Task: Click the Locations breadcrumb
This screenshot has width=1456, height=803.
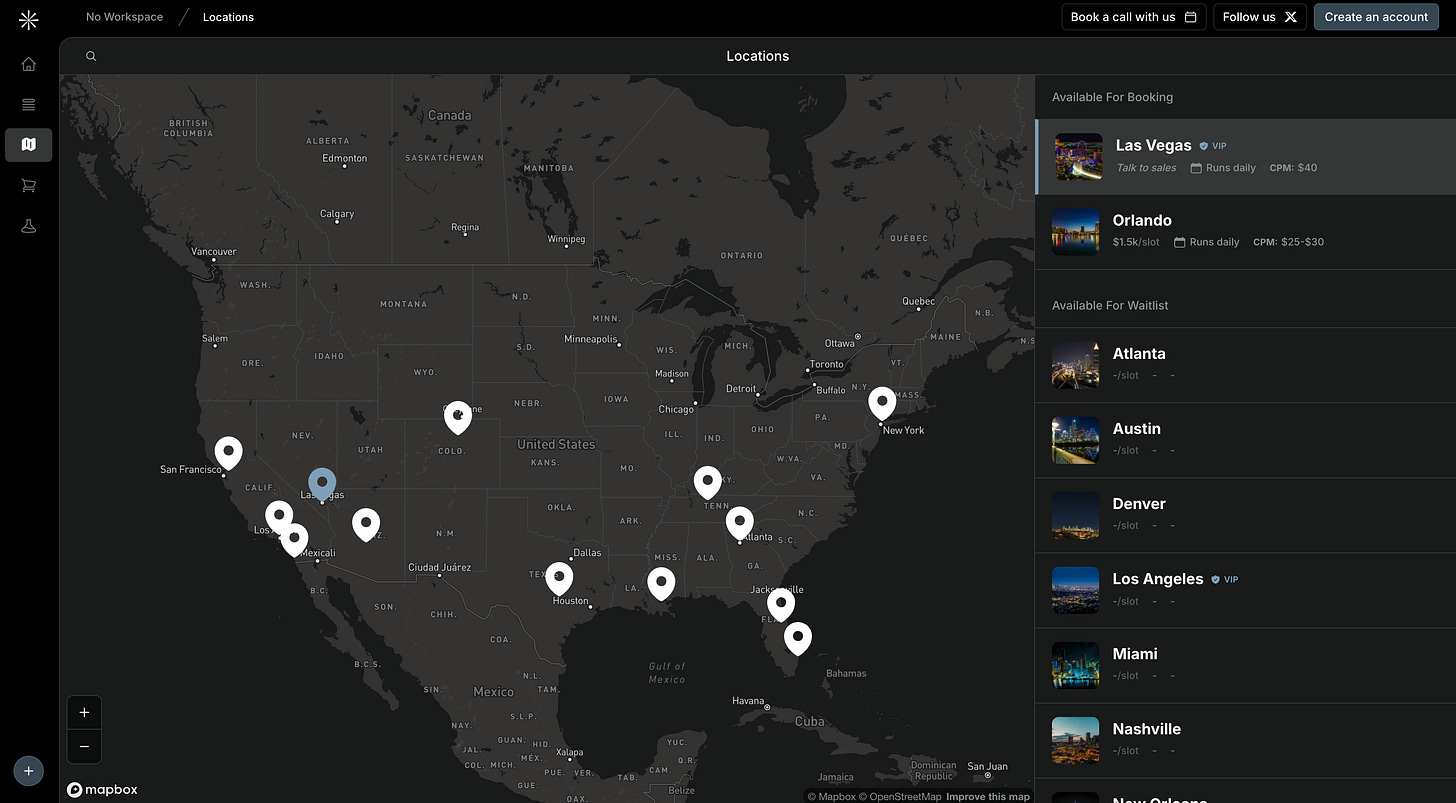Action: tap(228, 17)
